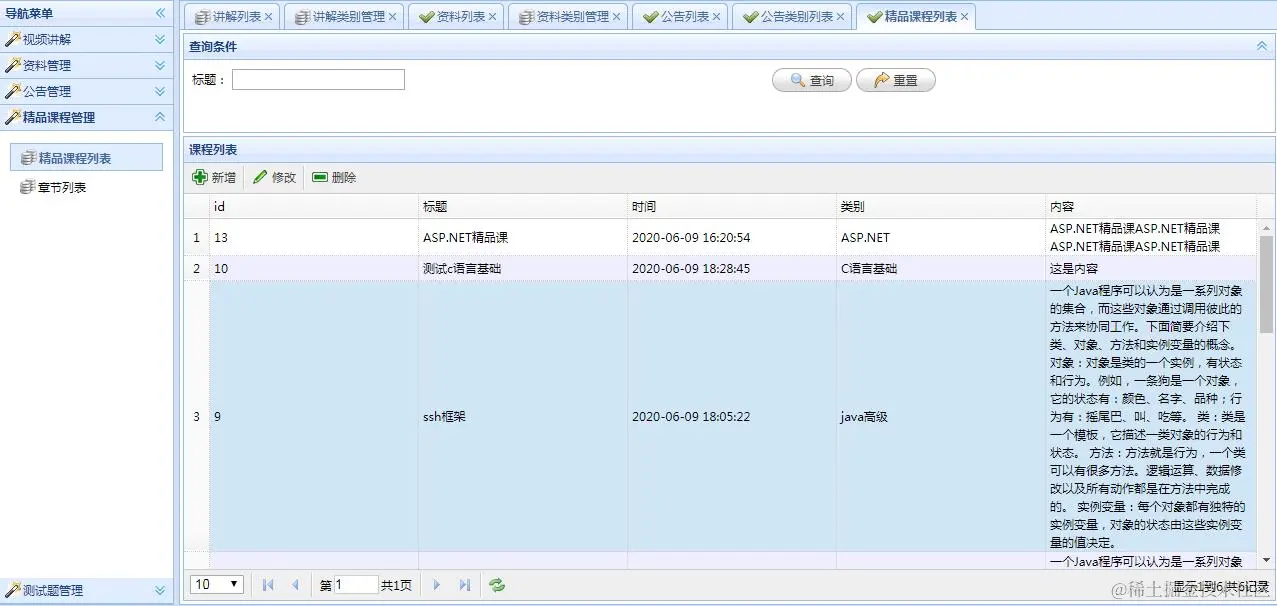Close the 讲解类别管理 tab
Image resolution: width=1277 pixels, height=606 pixels.
(x=392, y=17)
